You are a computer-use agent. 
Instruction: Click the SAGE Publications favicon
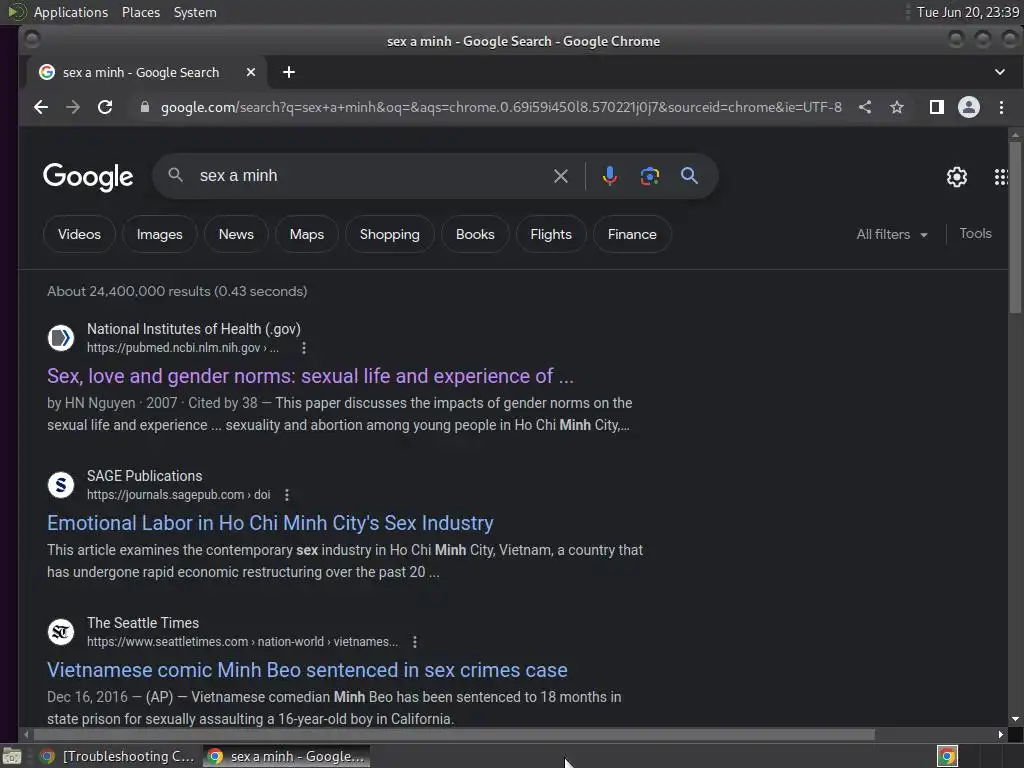[x=61, y=485]
